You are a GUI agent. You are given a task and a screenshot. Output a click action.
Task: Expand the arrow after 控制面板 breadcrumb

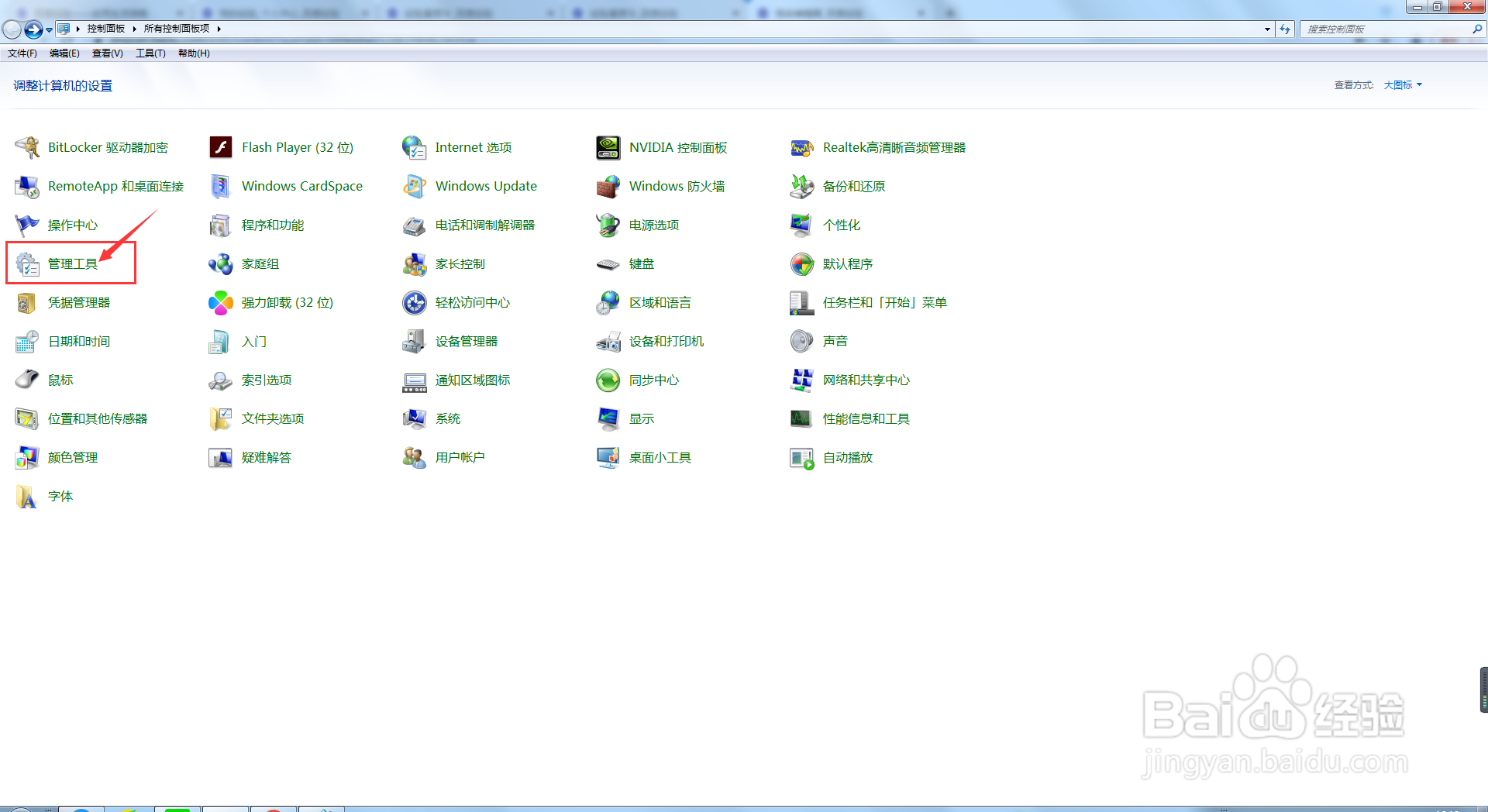point(134,29)
